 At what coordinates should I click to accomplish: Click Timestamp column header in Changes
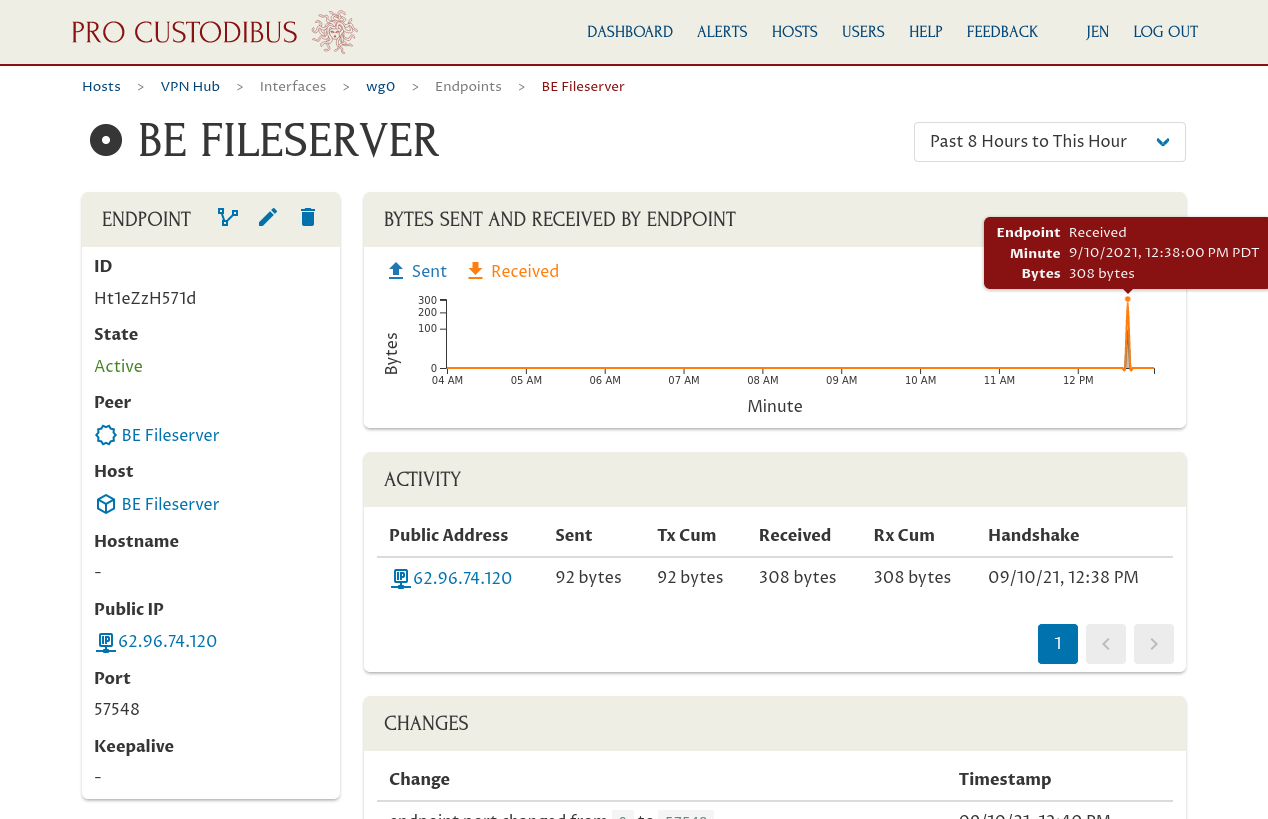[x=1004, y=779]
